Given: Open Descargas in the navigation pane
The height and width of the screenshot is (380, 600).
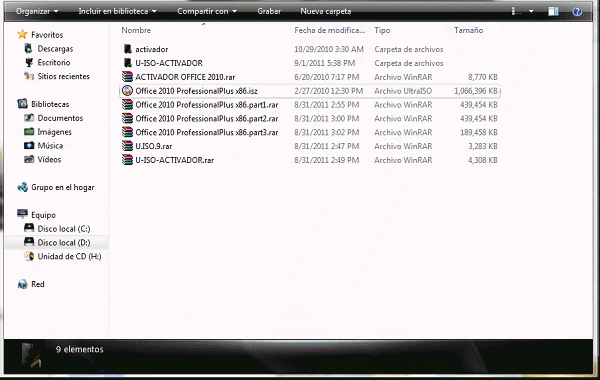Looking at the screenshot, I should [x=55, y=49].
